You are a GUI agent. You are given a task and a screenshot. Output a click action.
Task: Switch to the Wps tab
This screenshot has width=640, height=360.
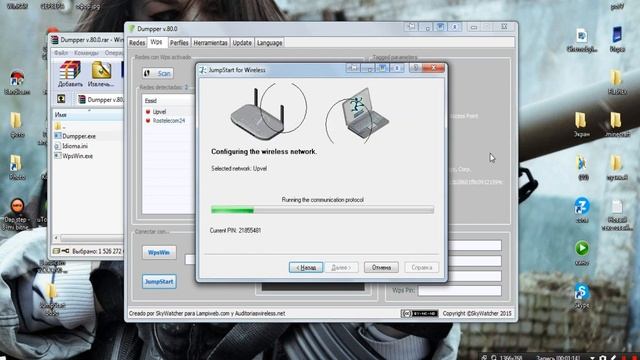156,42
